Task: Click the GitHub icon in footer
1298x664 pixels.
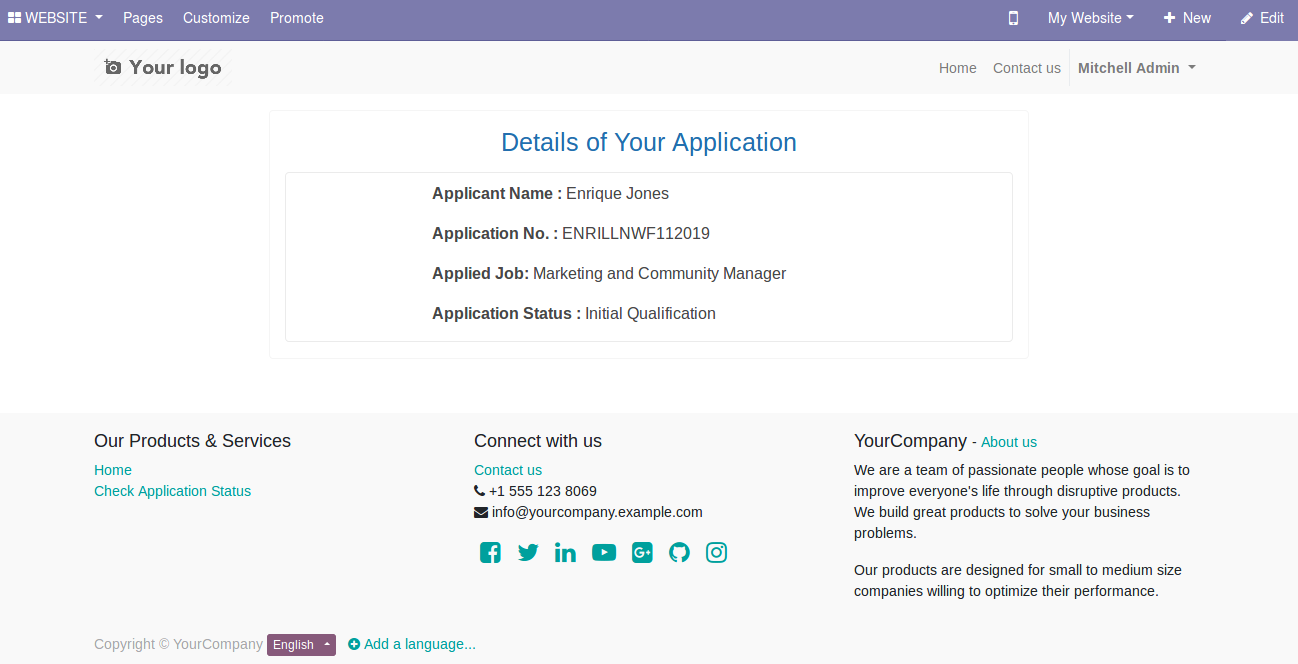Action: 679,552
